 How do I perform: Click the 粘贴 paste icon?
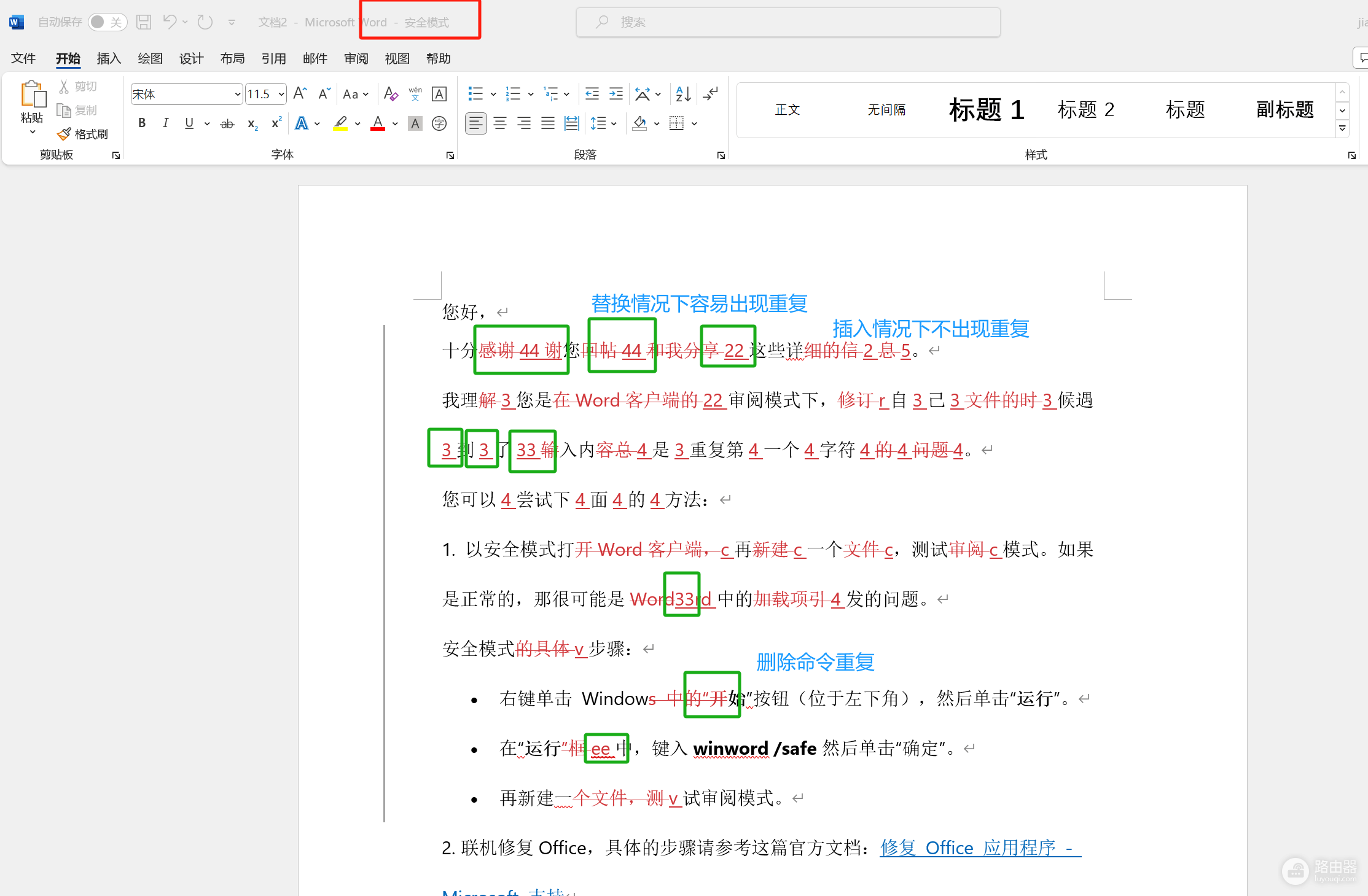click(x=33, y=95)
